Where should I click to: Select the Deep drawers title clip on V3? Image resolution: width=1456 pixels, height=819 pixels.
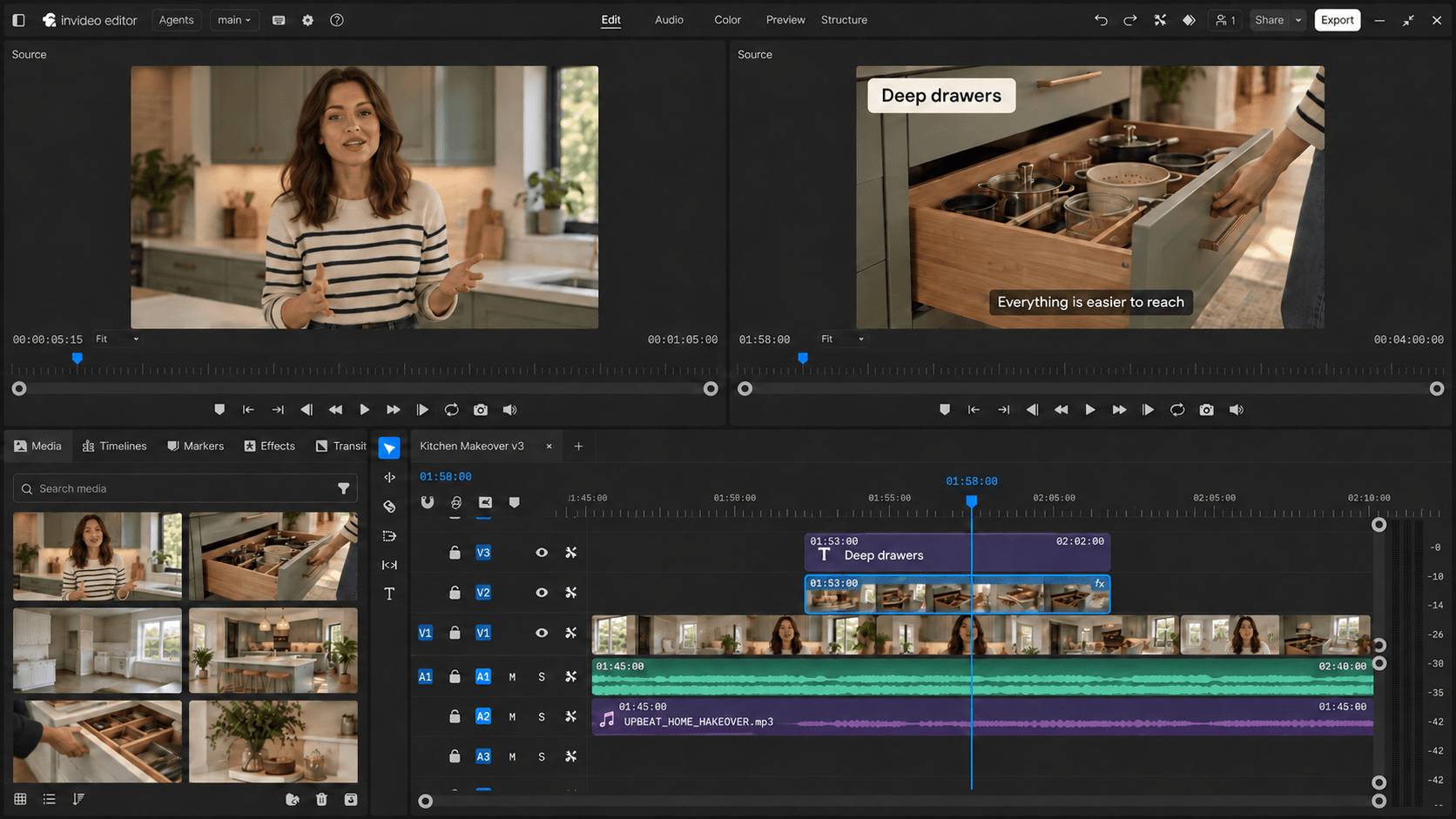tap(957, 553)
